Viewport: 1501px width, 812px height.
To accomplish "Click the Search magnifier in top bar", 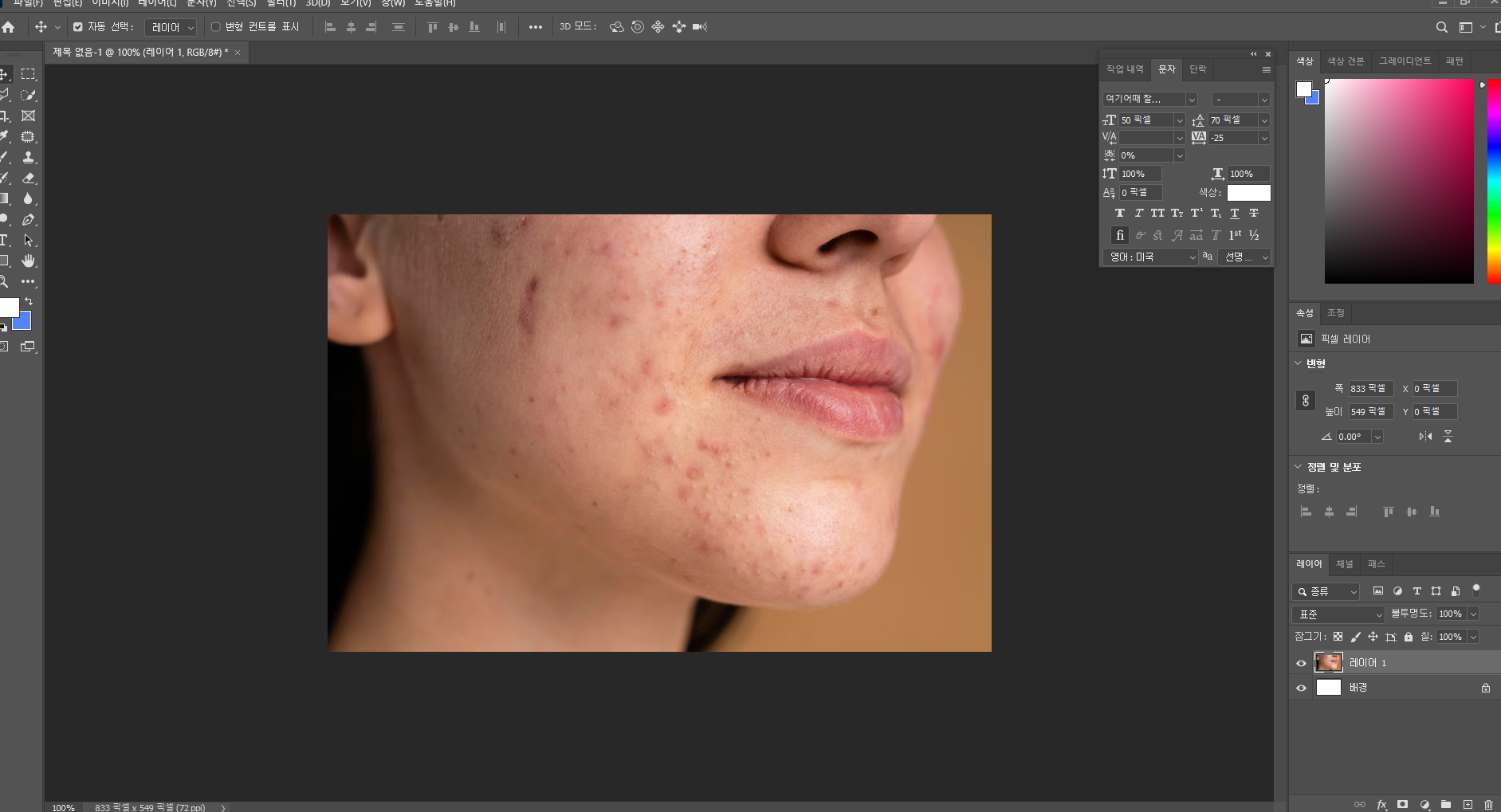I will click(x=1441, y=27).
